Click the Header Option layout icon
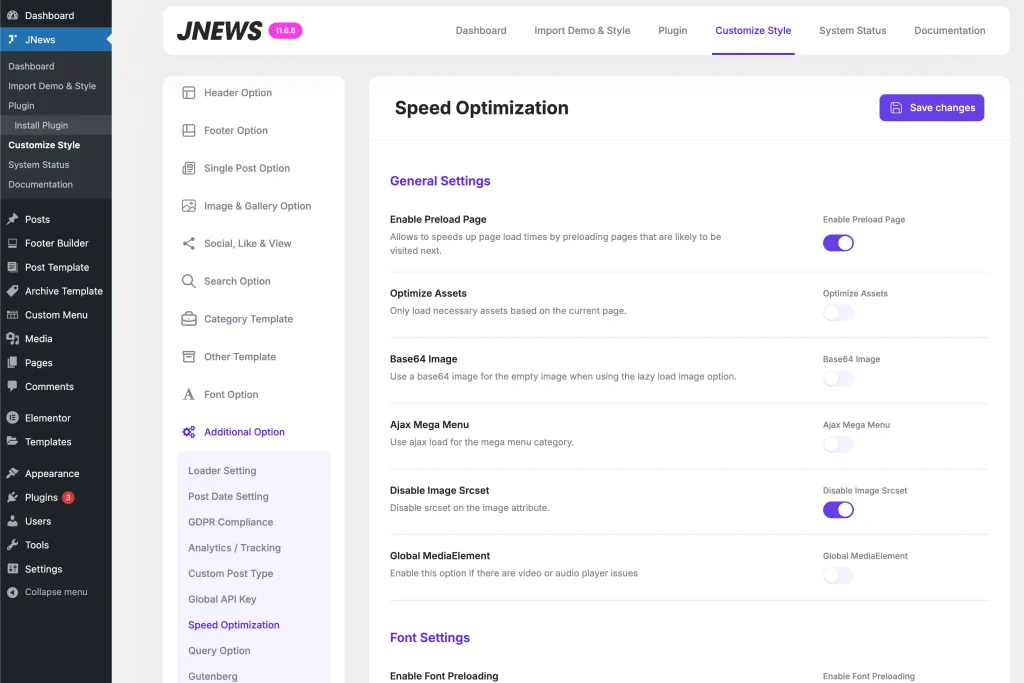The height and width of the screenshot is (683, 1024). [188, 93]
